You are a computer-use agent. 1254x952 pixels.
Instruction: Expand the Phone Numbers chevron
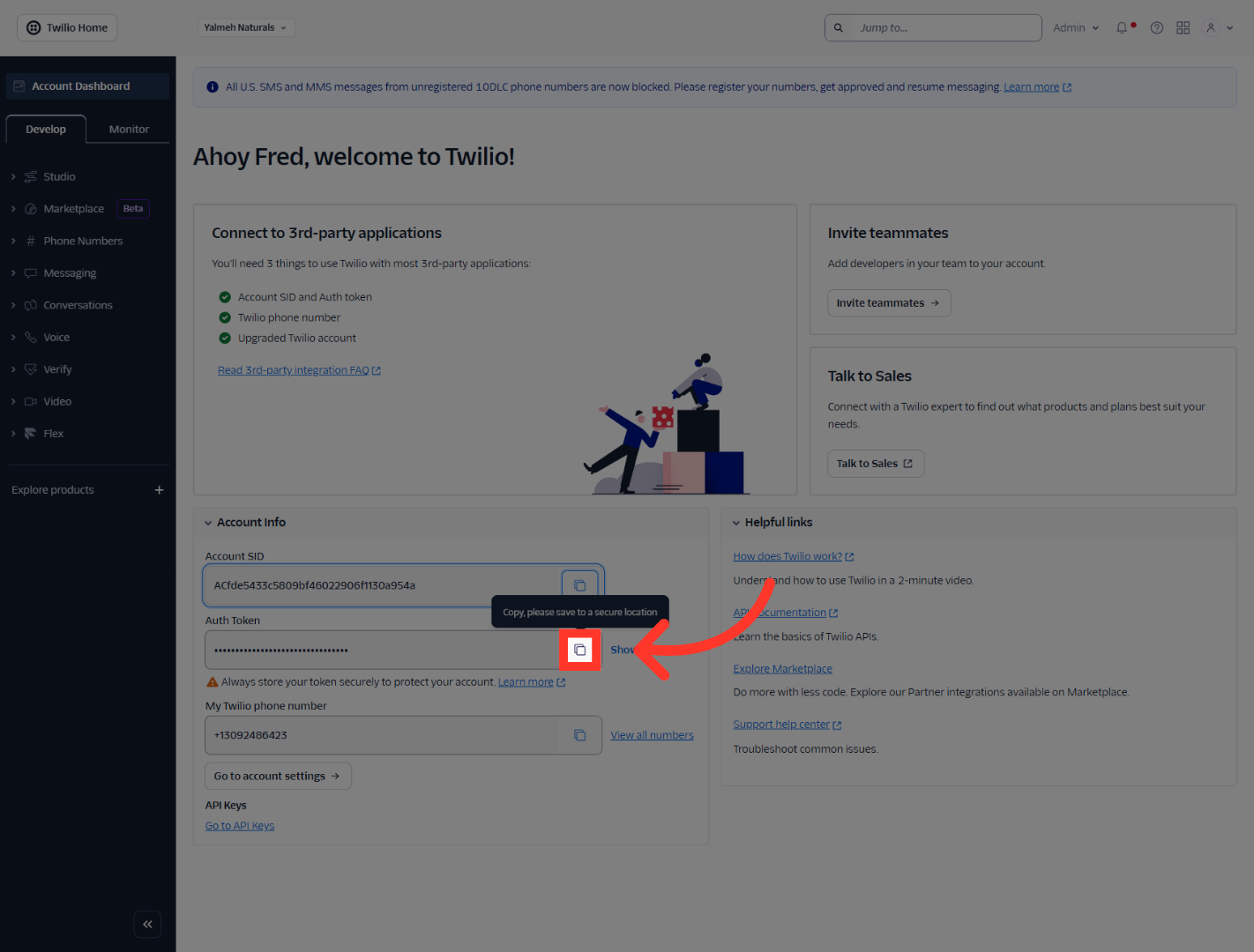click(x=13, y=241)
